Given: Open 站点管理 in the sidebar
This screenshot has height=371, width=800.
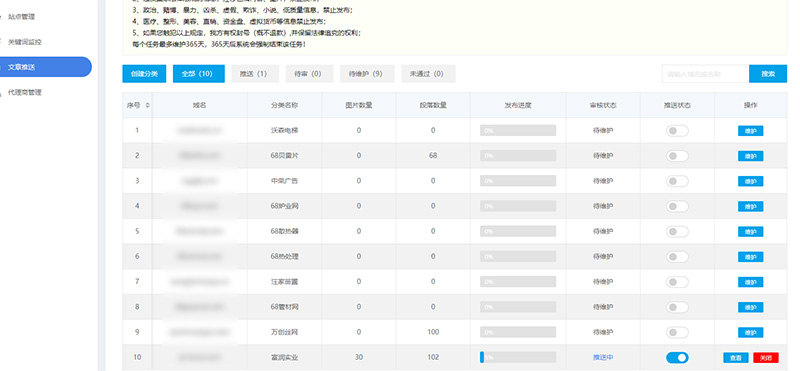Looking at the screenshot, I should (21, 17).
